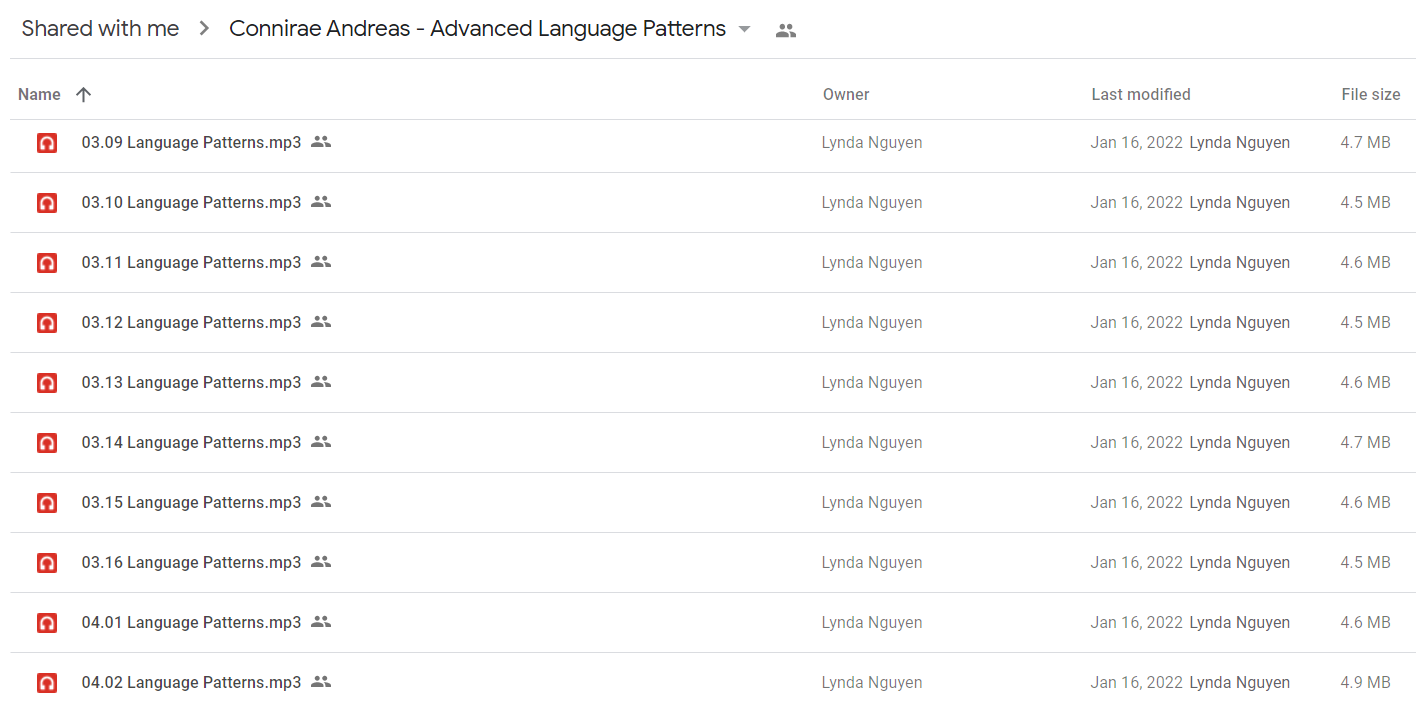The image size is (1416, 703).
Task: Click the shared people icon beside 03.10 Language Patterns.mp3
Action: click(x=320, y=202)
